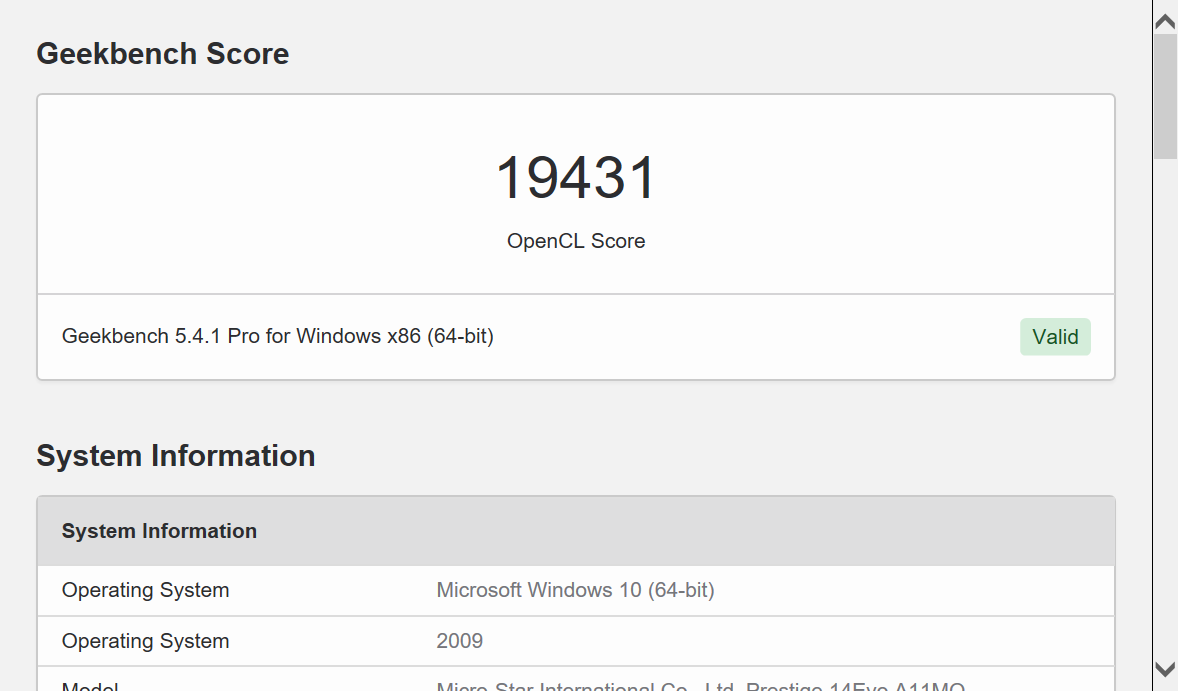This screenshot has height=691, width=1178.
Task: Click the Geekbench 5.4.1 Pro version text
Action: click(x=278, y=337)
